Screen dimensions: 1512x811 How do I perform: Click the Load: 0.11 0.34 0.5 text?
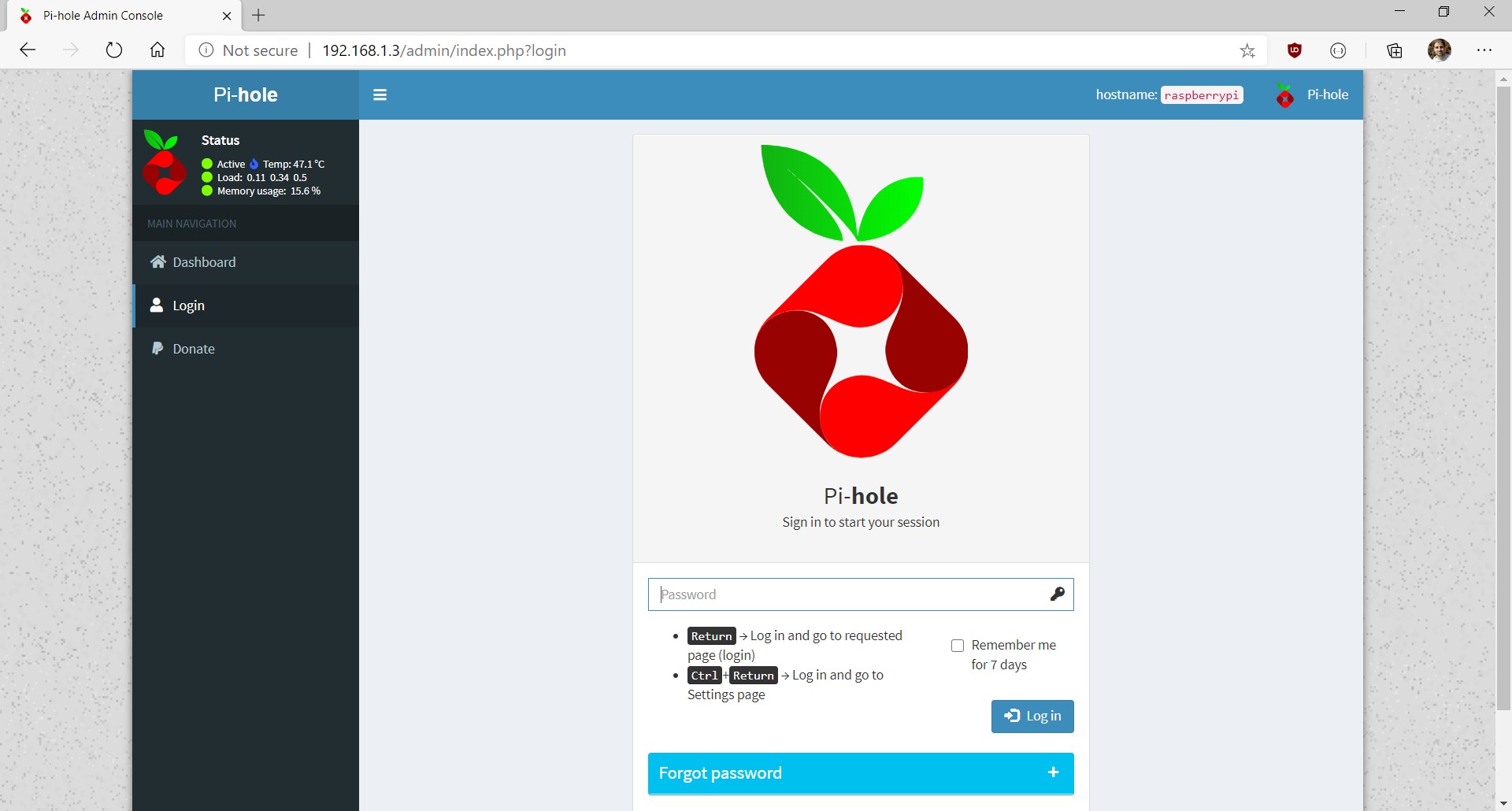pos(262,177)
